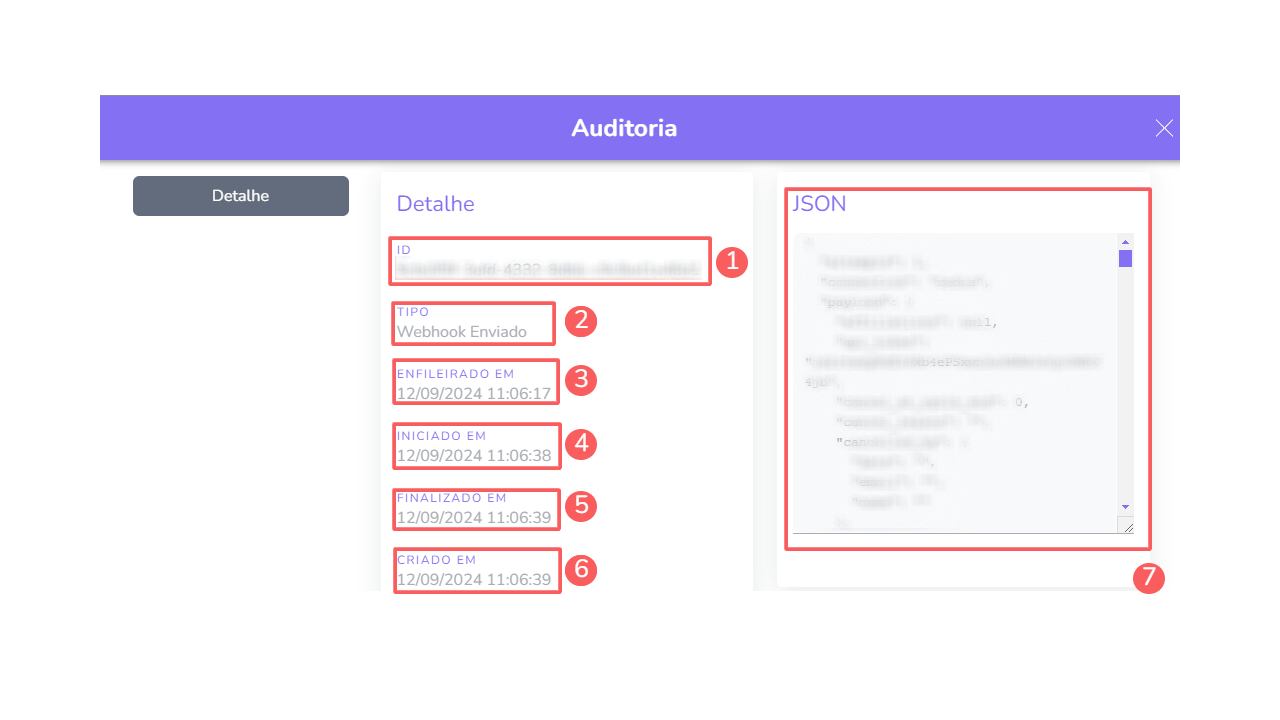
Task: Click the scrollbar down arrow in JSON panel
Action: pyautogui.click(x=1125, y=506)
